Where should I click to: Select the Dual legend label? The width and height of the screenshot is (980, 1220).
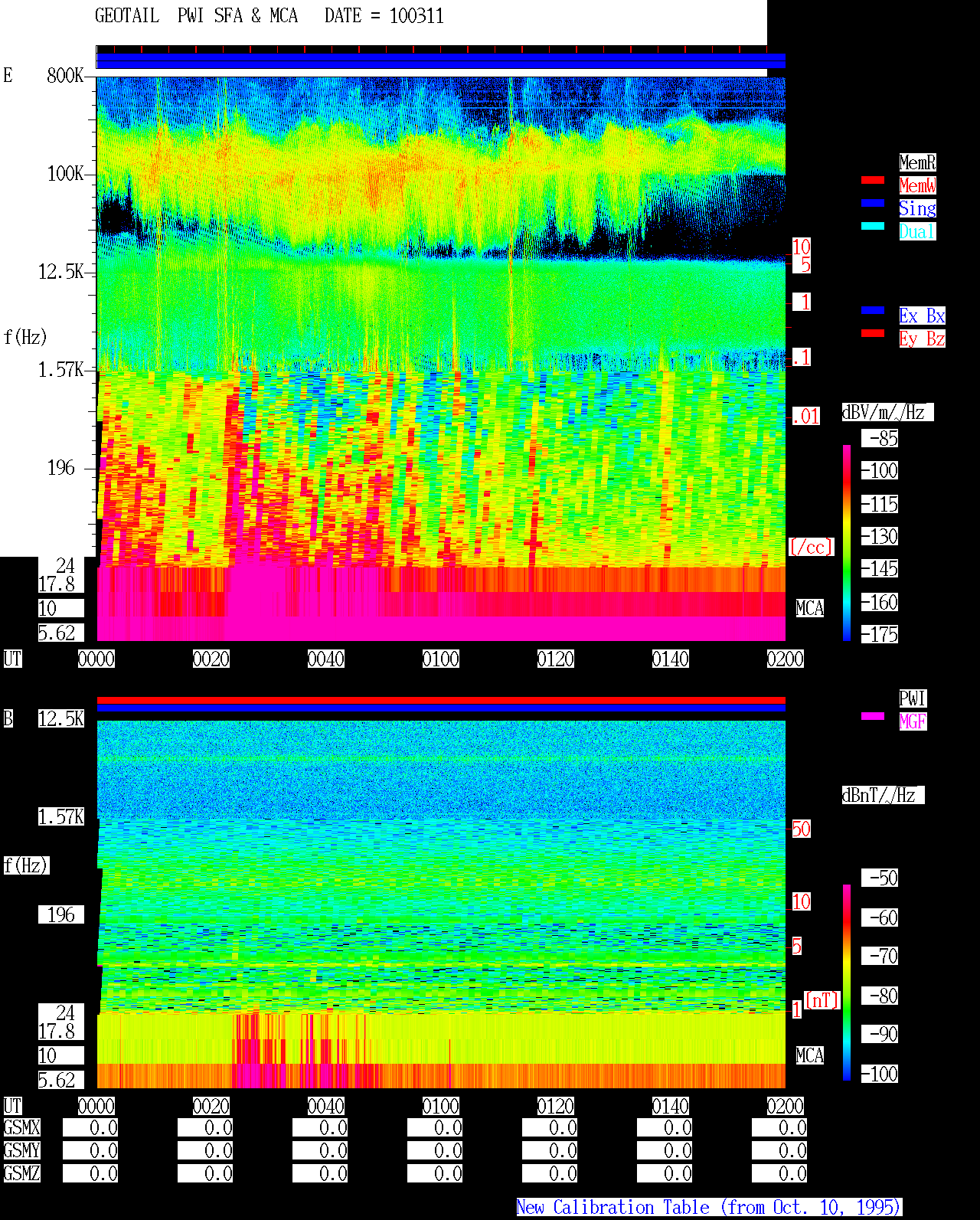pos(917,231)
